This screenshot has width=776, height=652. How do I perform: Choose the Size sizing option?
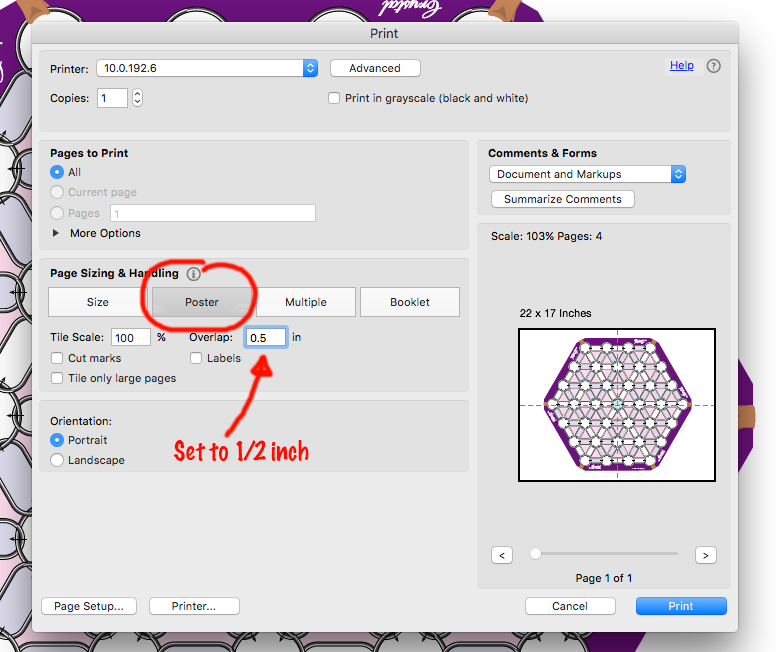point(98,302)
